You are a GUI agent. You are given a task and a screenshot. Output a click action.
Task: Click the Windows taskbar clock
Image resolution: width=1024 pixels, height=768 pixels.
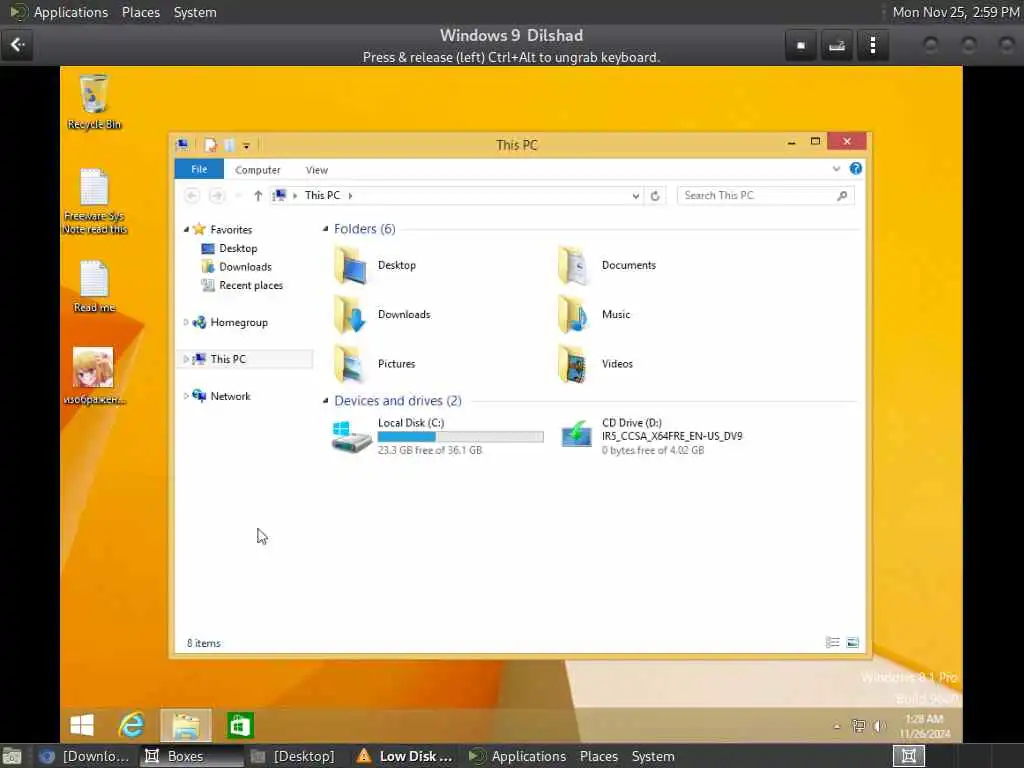coord(925,726)
